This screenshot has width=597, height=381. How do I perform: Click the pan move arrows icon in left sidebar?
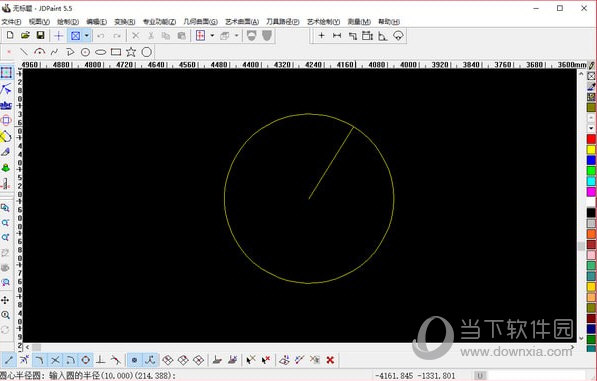5,300
